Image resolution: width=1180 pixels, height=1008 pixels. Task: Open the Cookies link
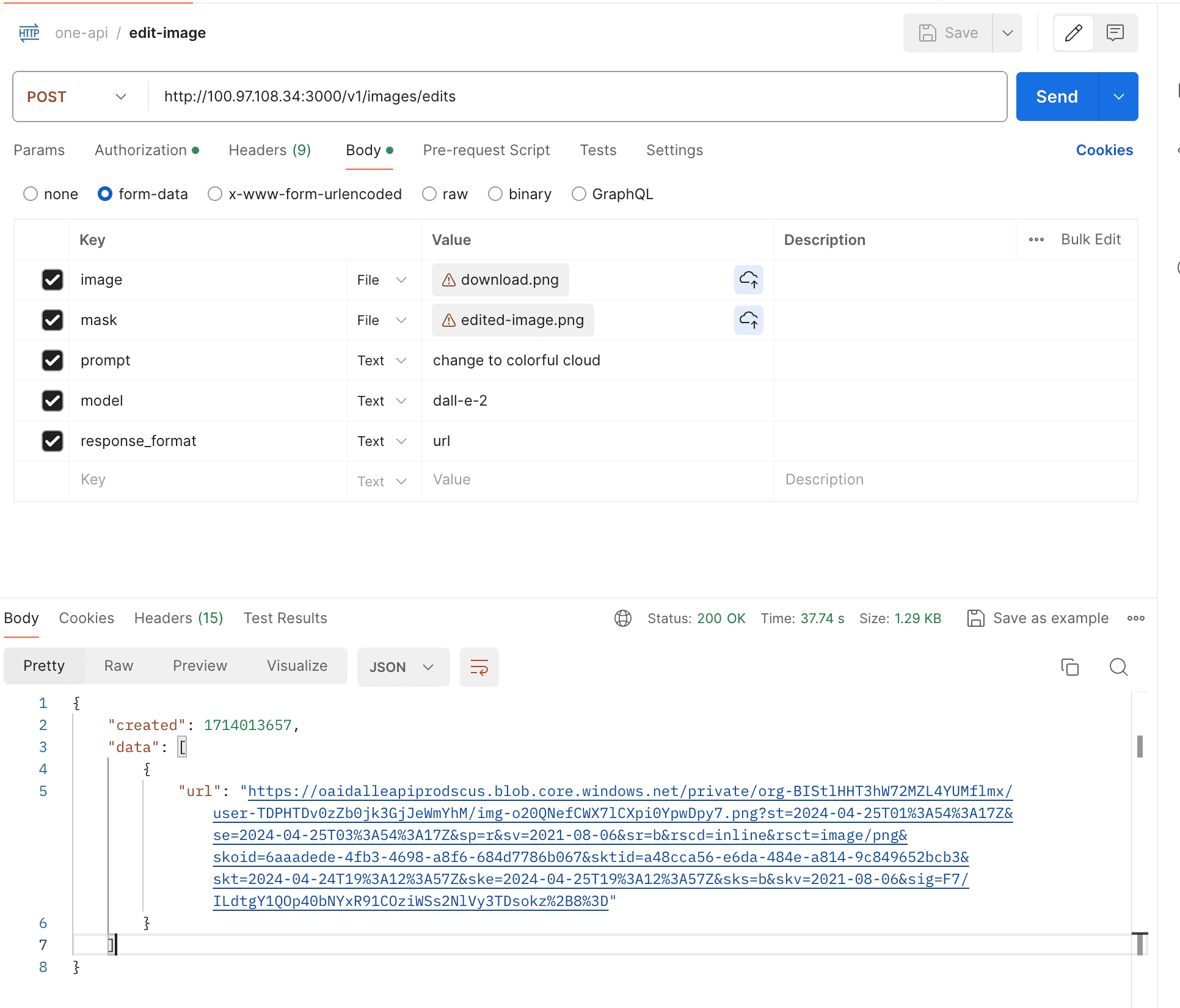1104,150
